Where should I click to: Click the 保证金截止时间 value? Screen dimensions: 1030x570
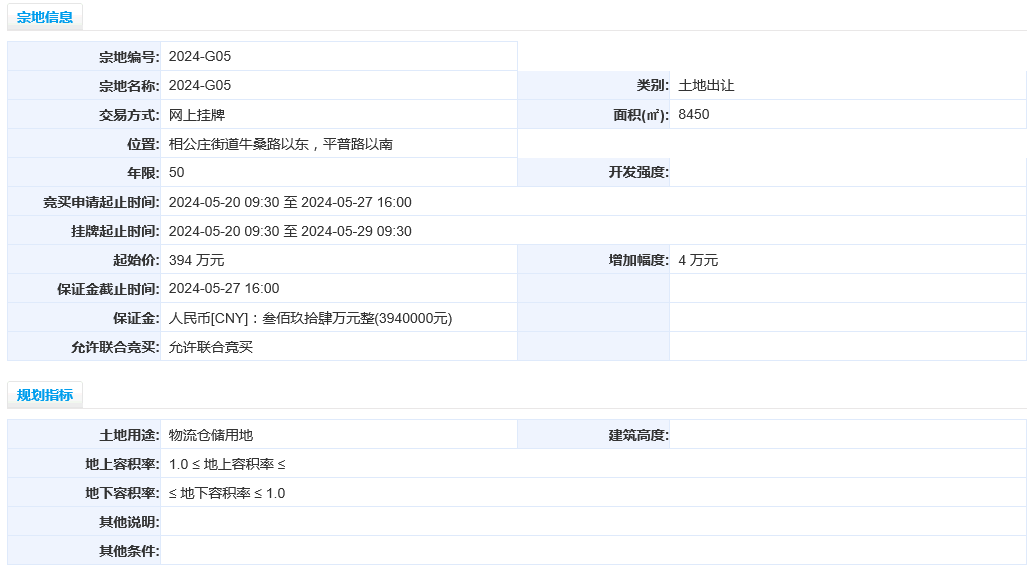[x=224, y=288]
